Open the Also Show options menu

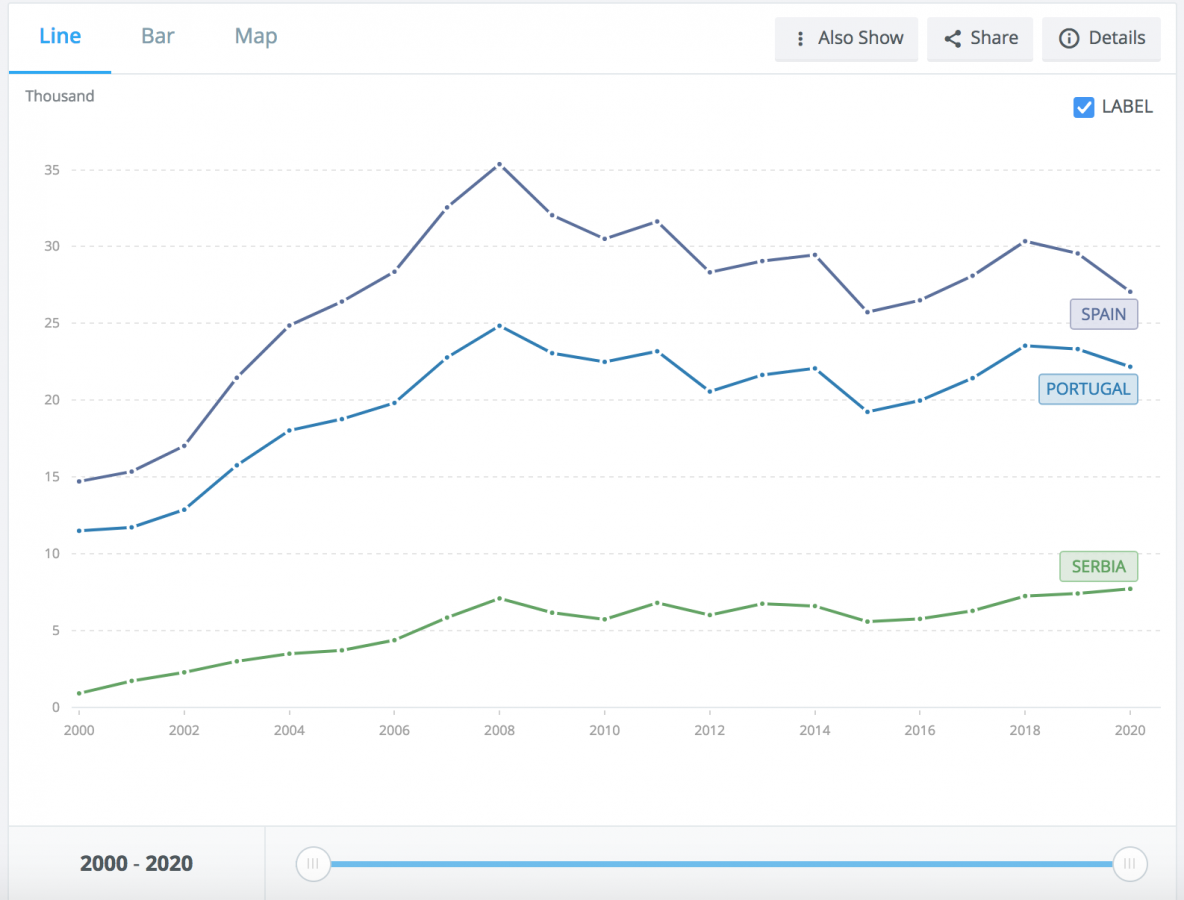(x=846, y=39)
